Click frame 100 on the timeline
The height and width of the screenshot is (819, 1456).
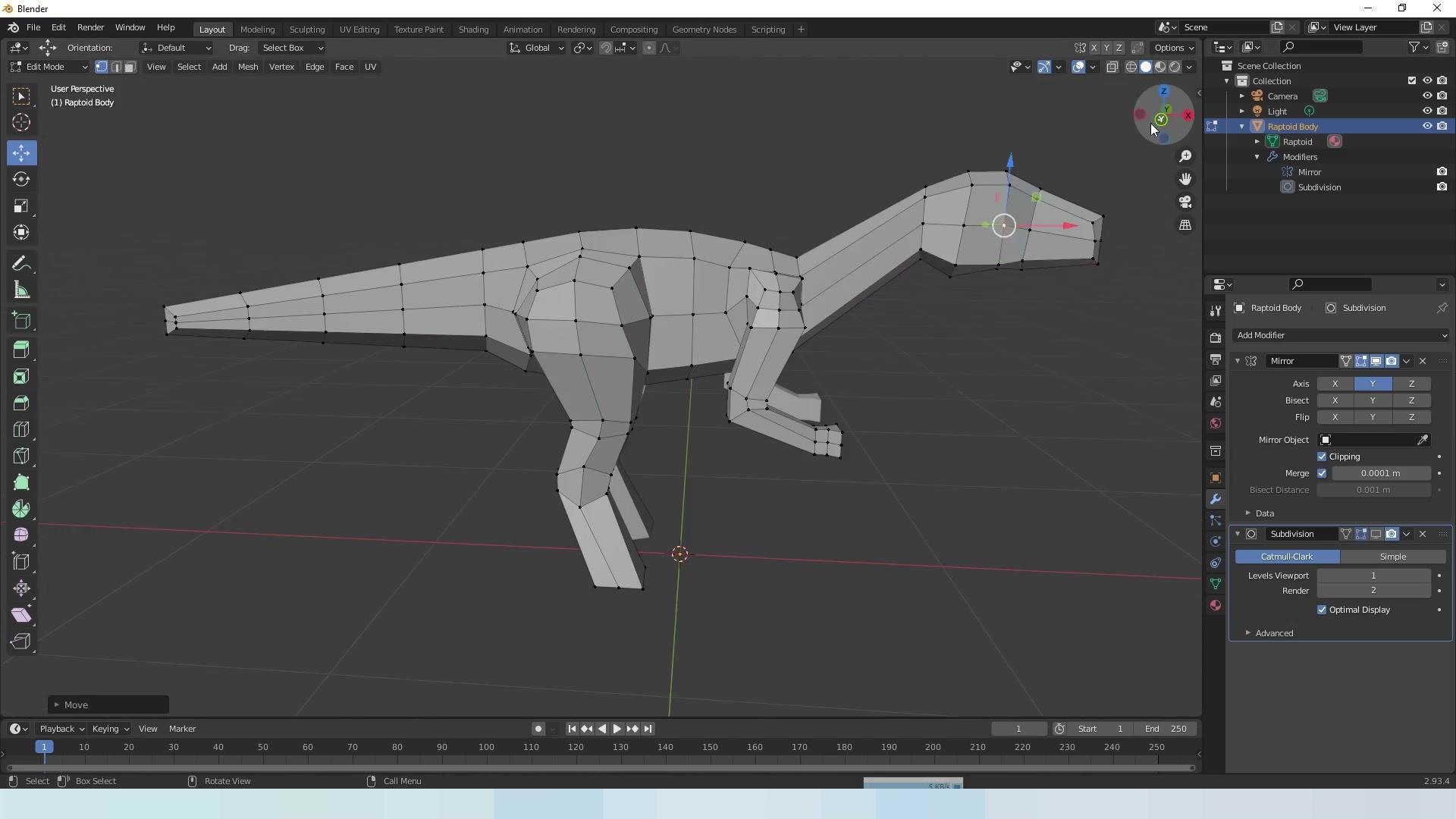[486, 748]
